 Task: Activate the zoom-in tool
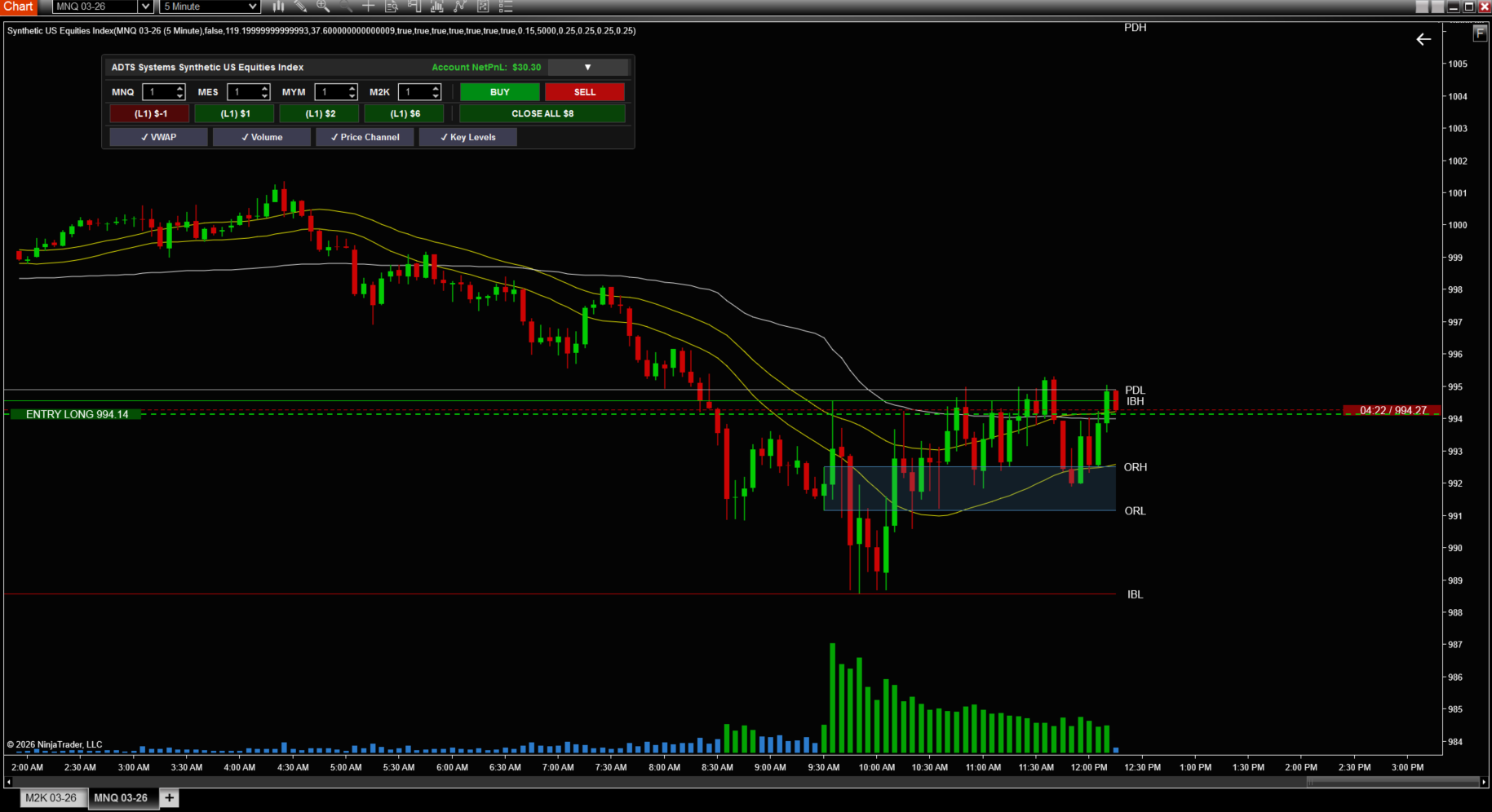point(324,7)
